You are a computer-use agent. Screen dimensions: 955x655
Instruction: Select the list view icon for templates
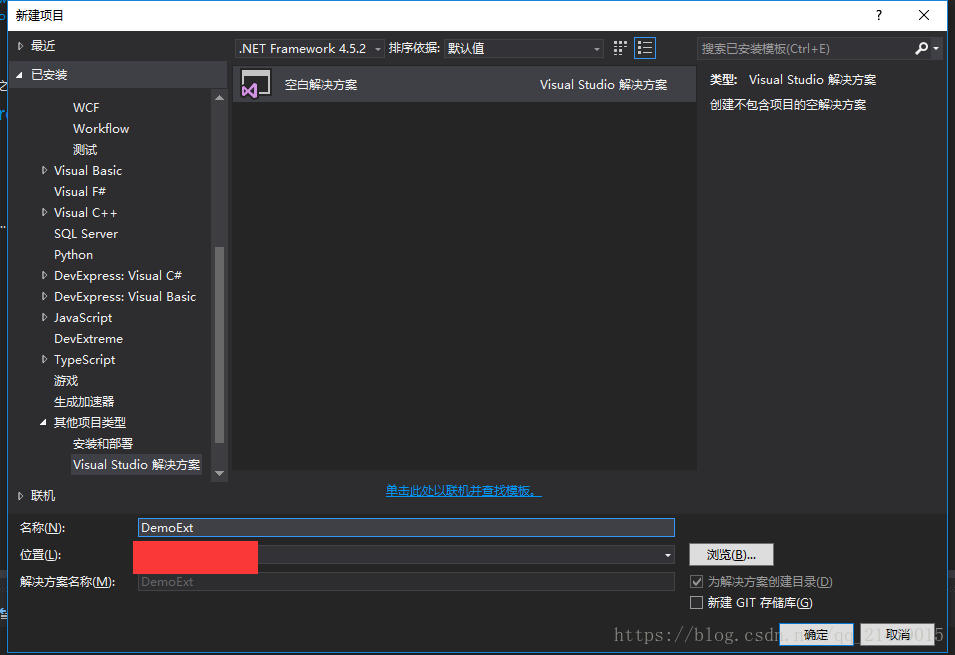[645, 47]
